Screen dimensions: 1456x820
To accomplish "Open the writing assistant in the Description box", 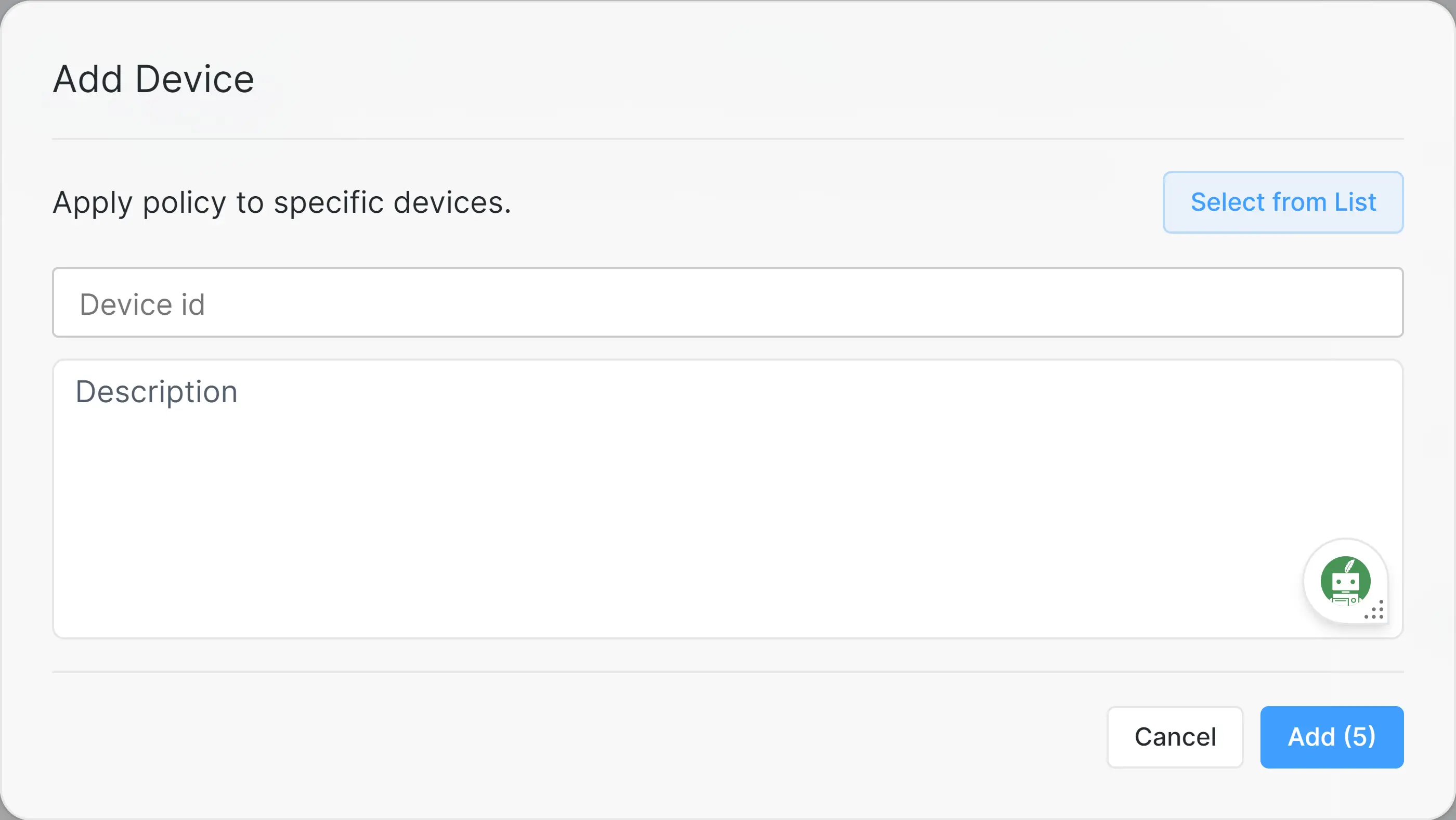I will 1345,581.
